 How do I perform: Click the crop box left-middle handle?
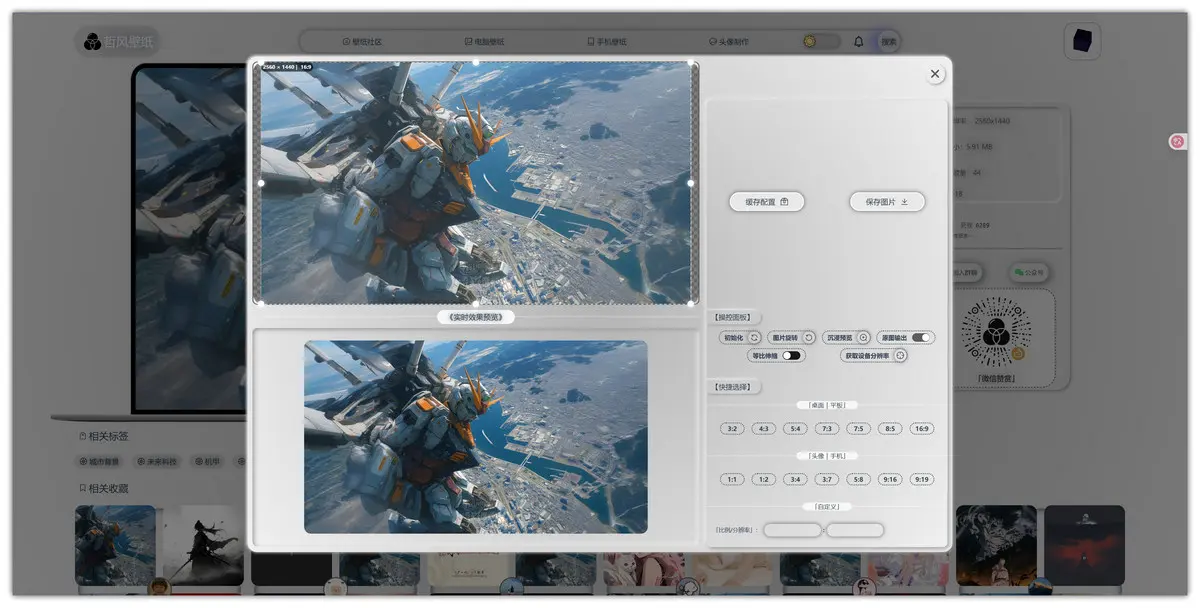[x=261, y=183]
